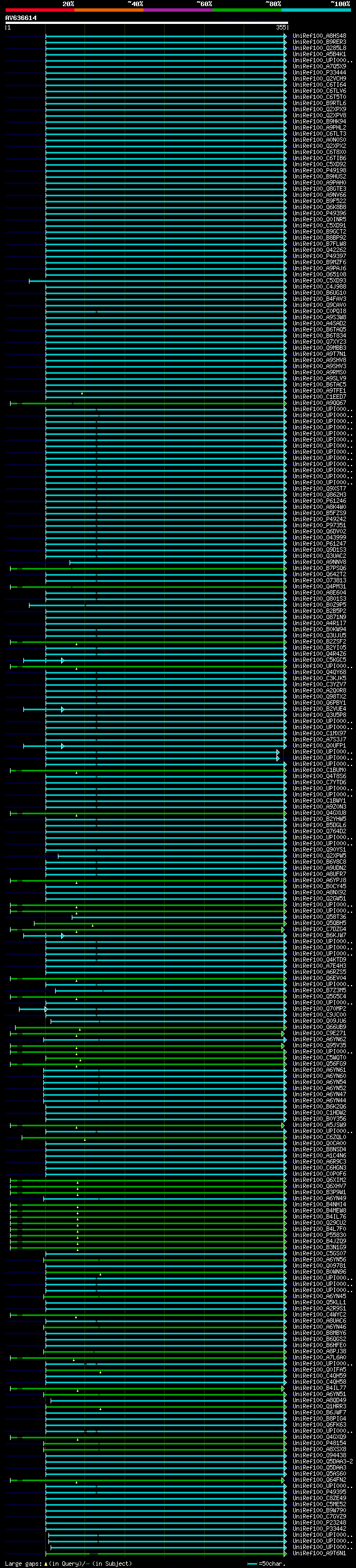Click the cyan ~100% identity legend segment
Image resolution: width=356 pixels, height=1568 pixels.
pyautogui.click(x=317, y=10)
